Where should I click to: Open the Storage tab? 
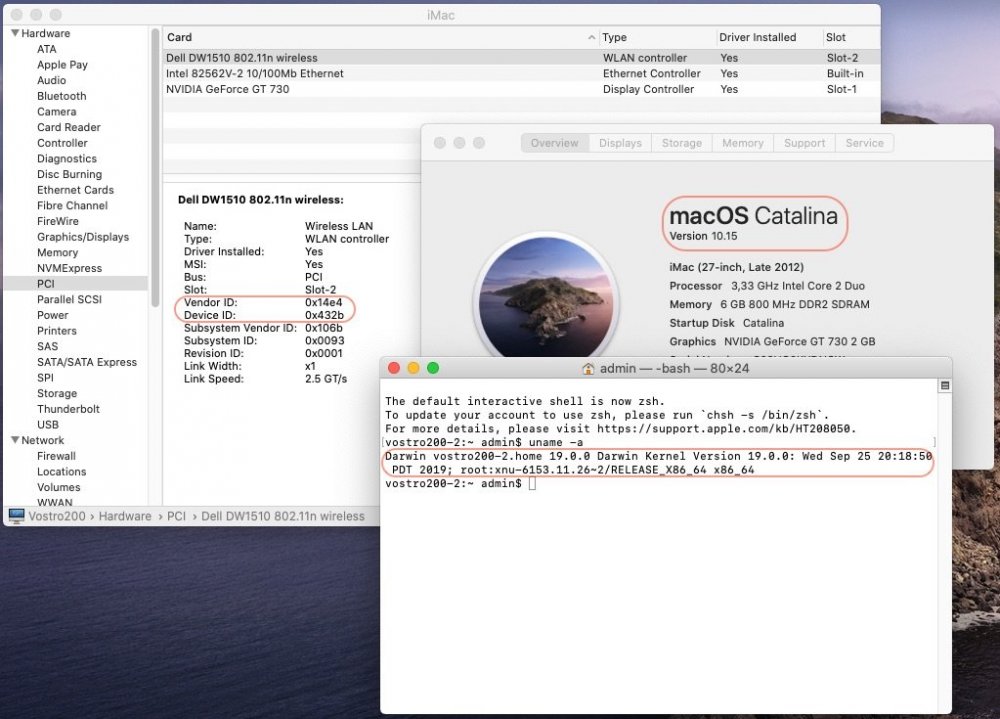coord(681,143)
